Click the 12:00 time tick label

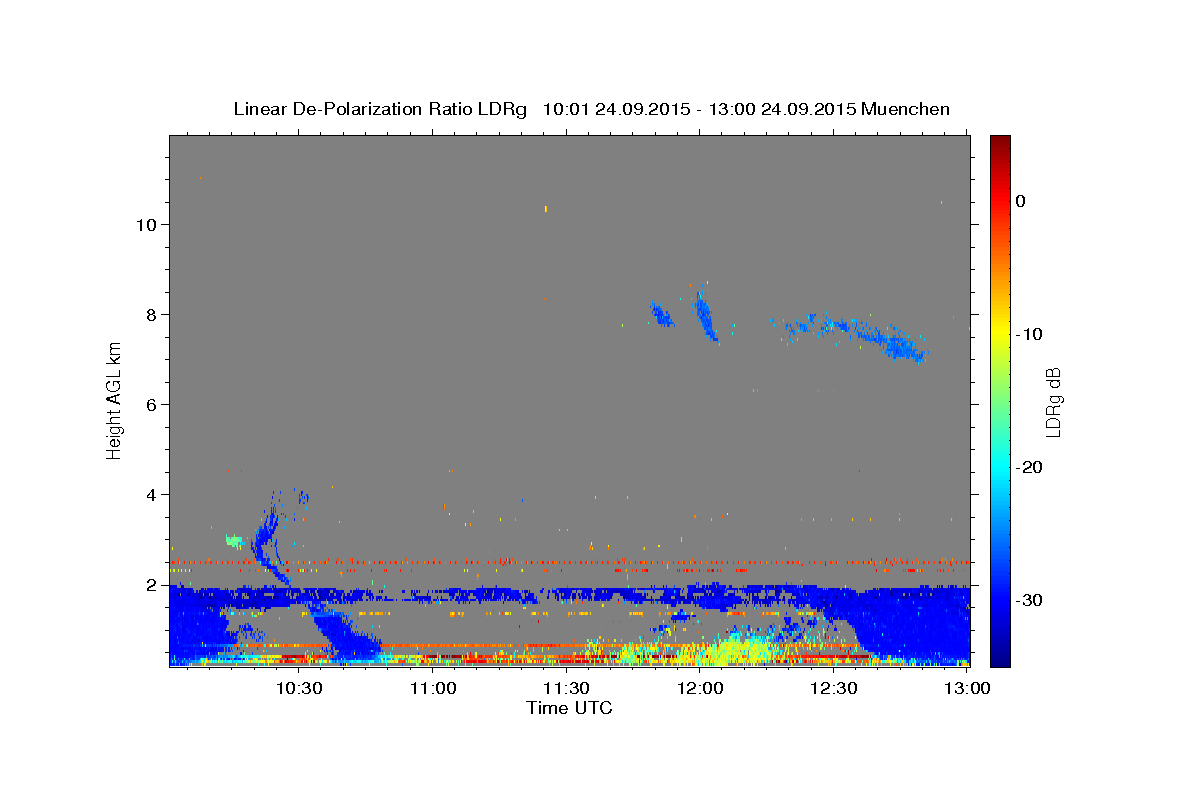coord(700,688)
